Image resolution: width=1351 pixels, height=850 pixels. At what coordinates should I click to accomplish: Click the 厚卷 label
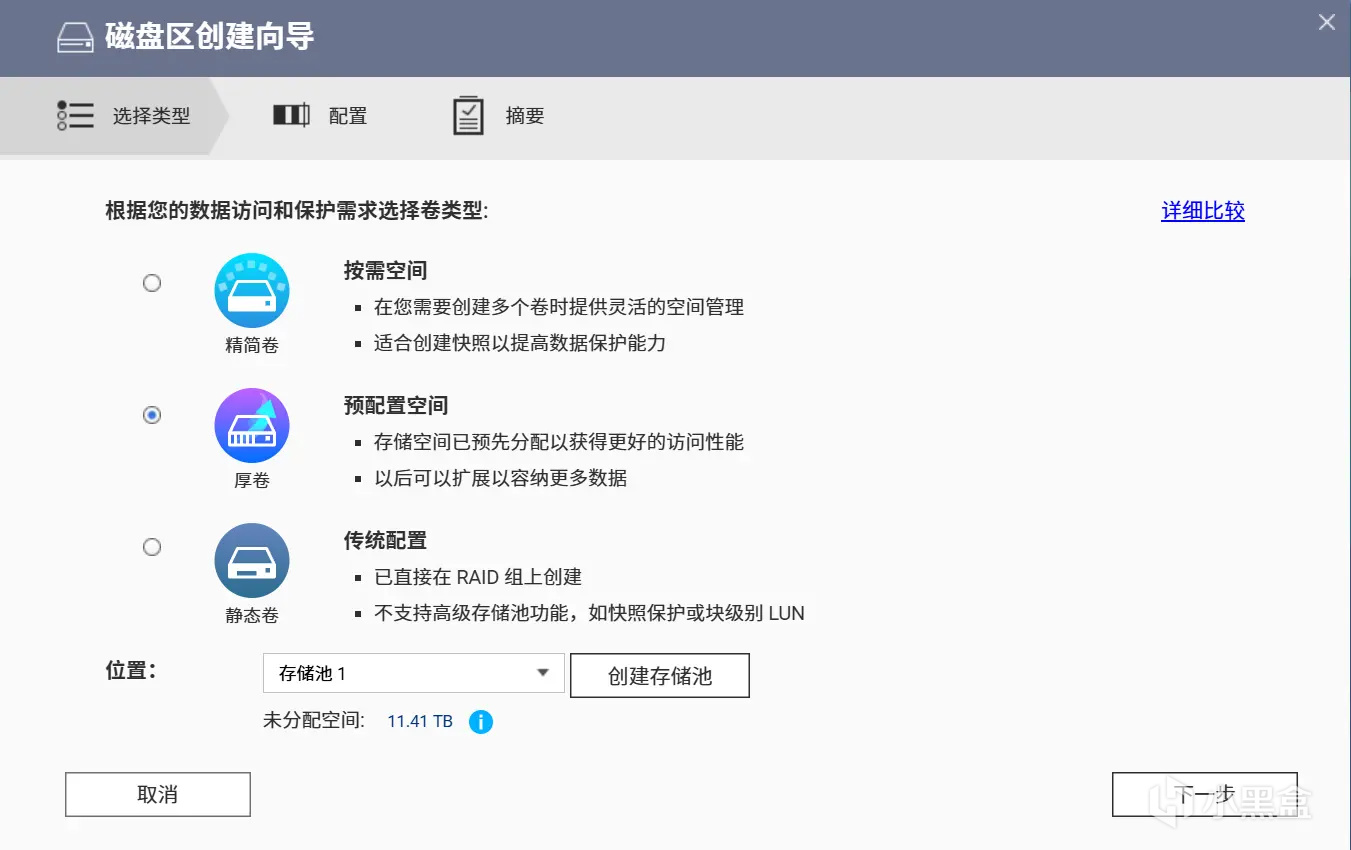coord(252,481)
